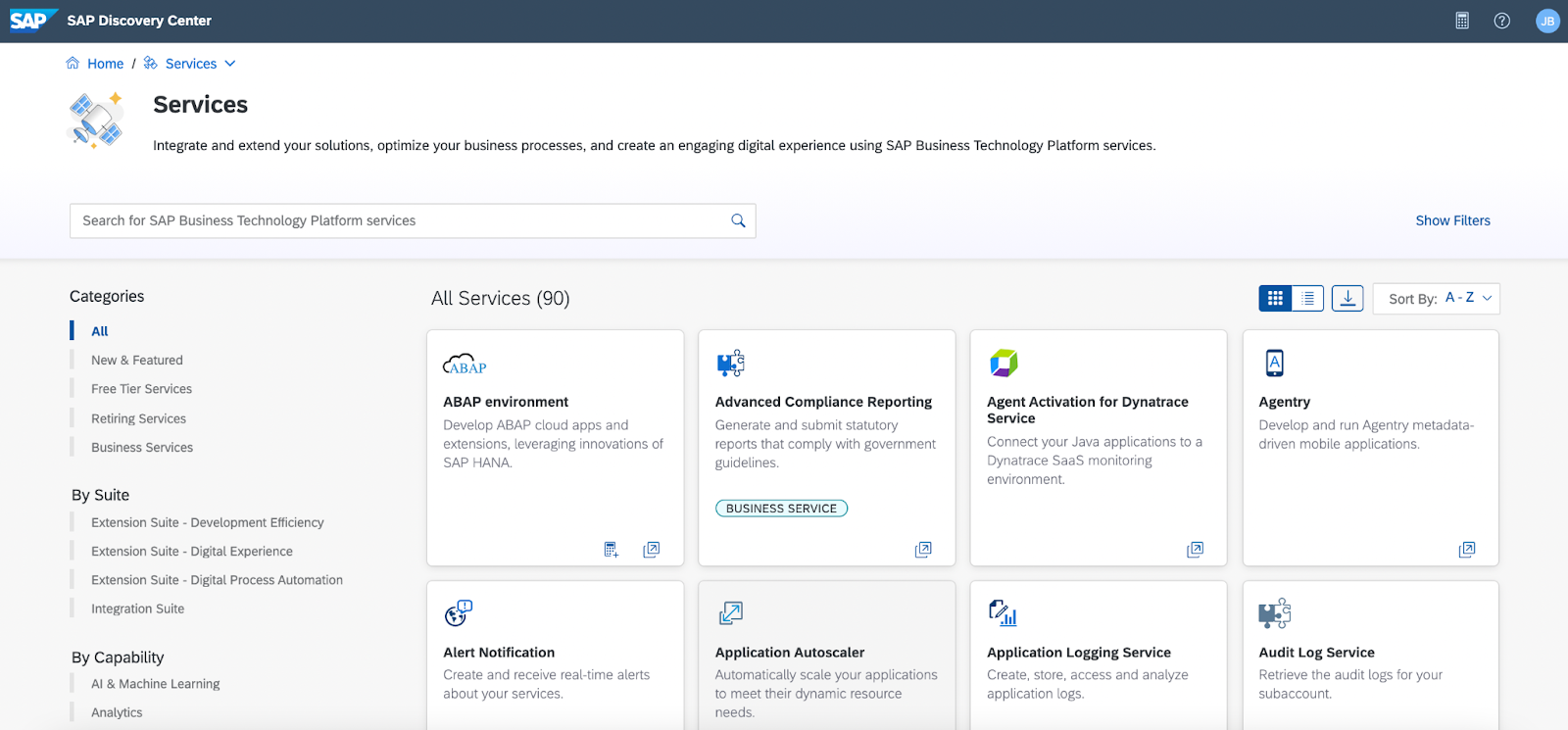Image resolution: width=1568 pixels, height=730 pixels.
Task: Open Advanced Compliance Reporting external link icon
Action: [x=923, y=550]
